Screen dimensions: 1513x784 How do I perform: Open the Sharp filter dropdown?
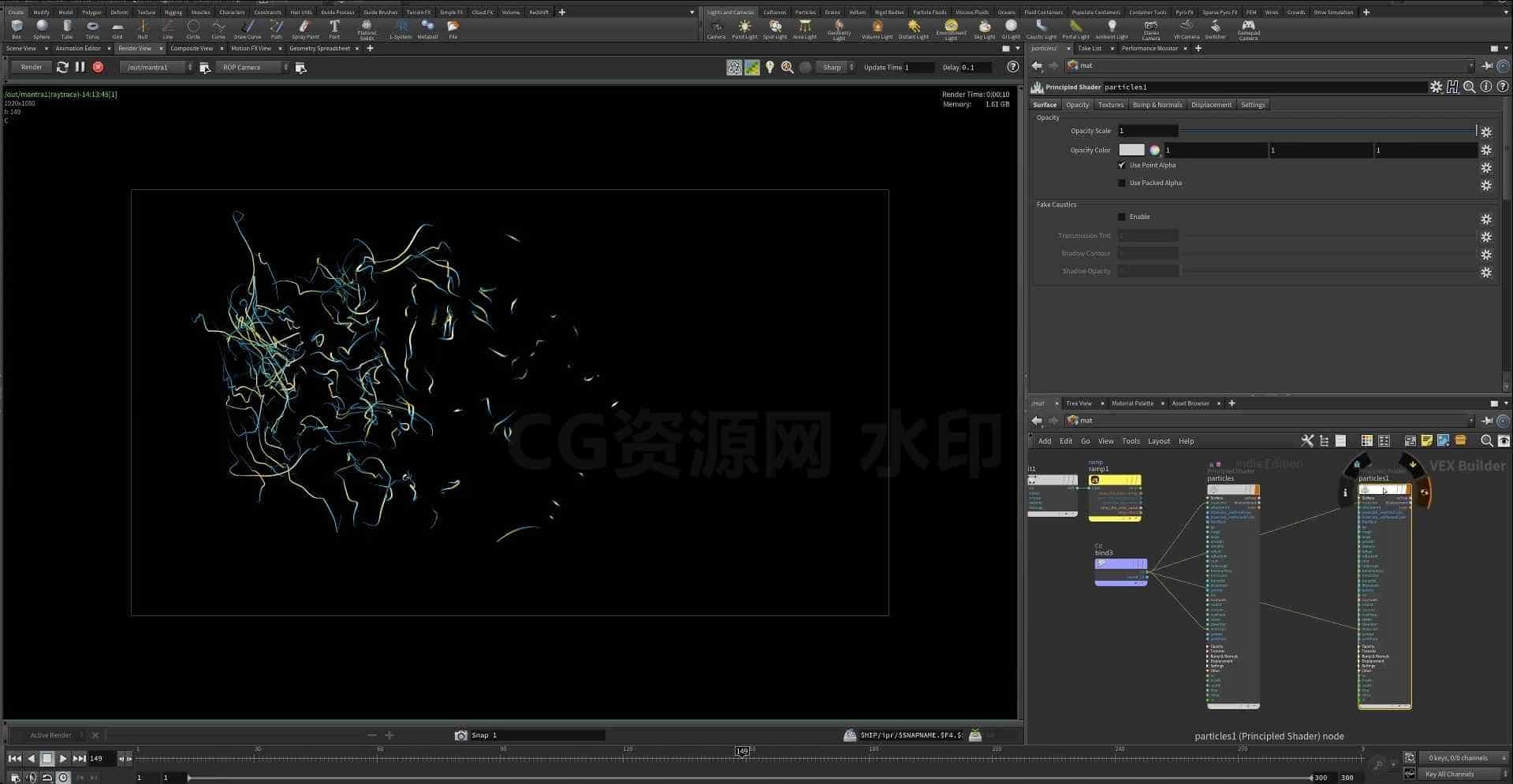pyautogui.click(x=835, y=68)
